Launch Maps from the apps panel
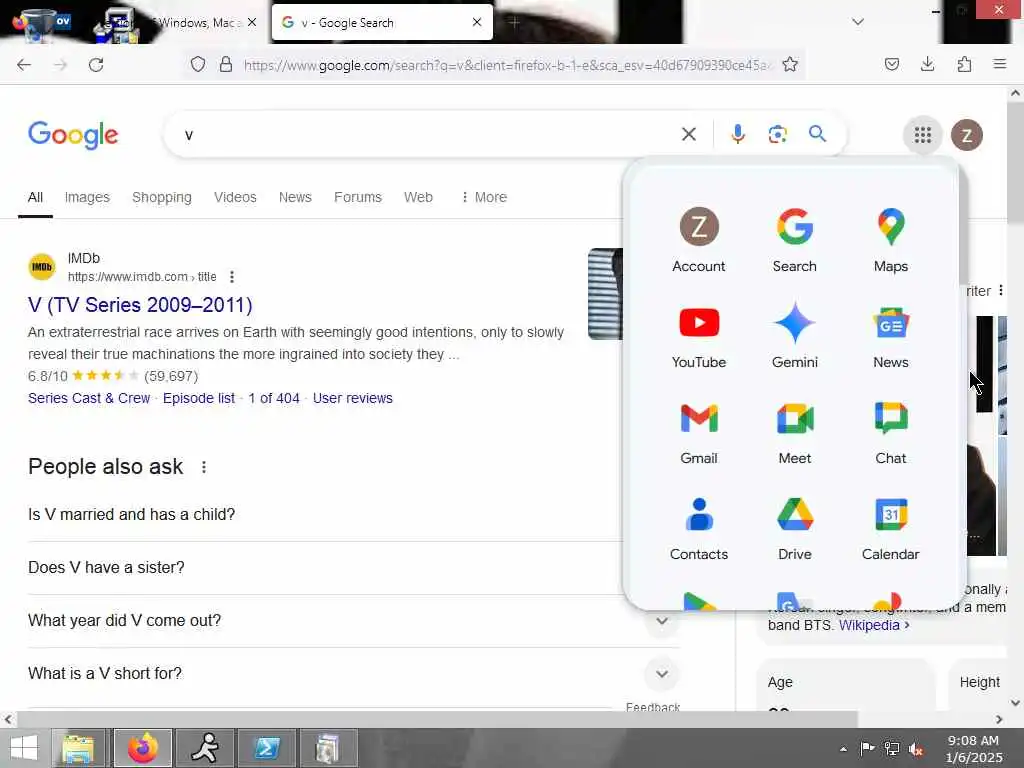This screenshot has width=1024, height=768. coord(890,240)
